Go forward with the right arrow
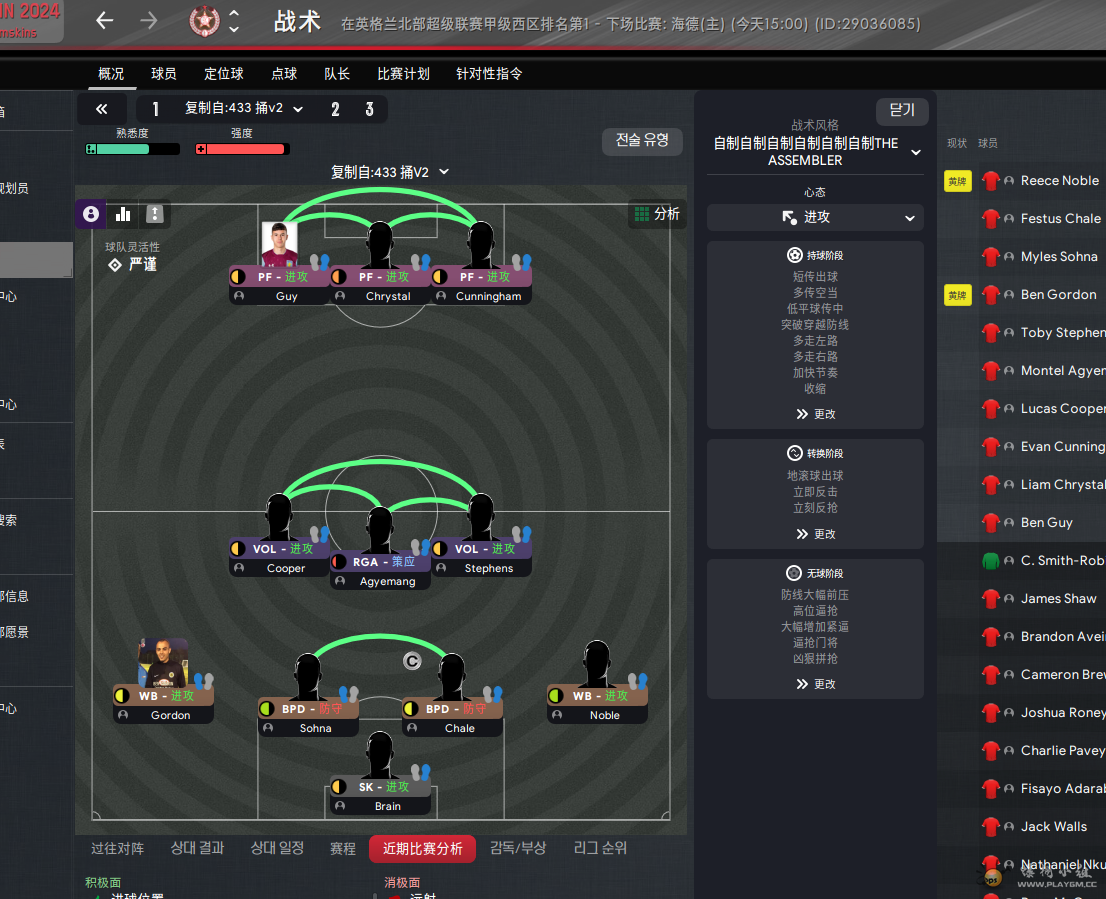This screenshot has height=899, width=1106. pyautogui.click(x=149, y=20)
